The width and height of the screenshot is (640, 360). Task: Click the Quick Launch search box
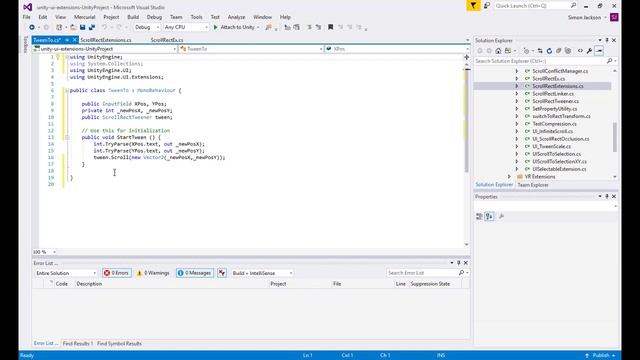536,6
